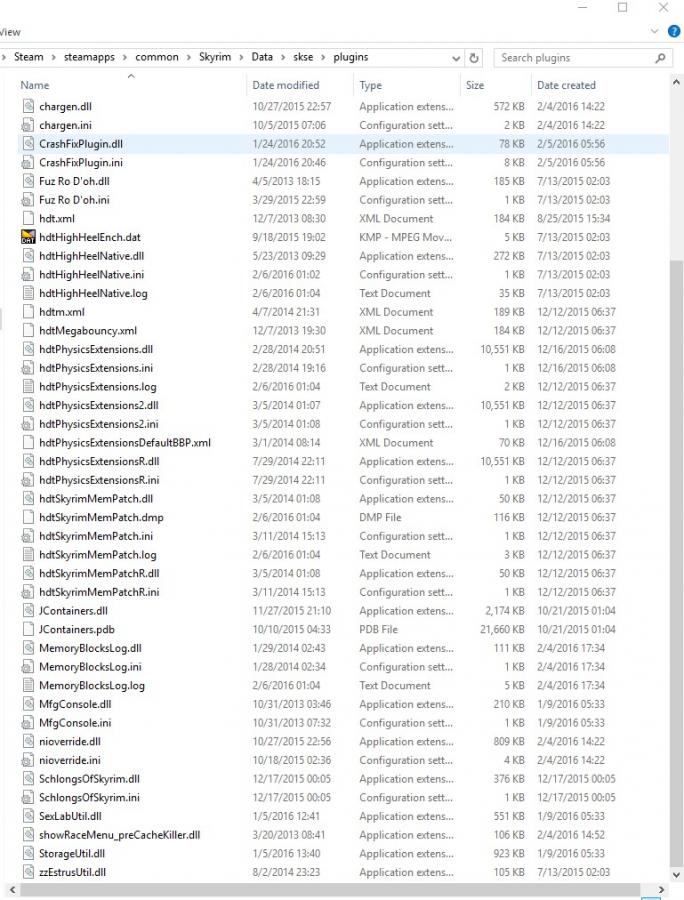Navigate to the Data folder breadcrumb

pyautogui.click(x=262, y=57)
